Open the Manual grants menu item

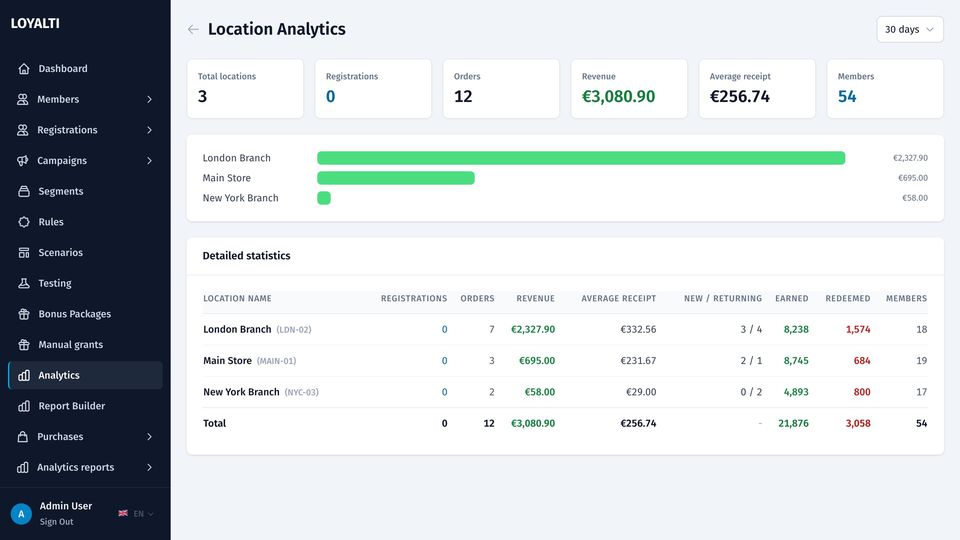(x=85, y=345)
